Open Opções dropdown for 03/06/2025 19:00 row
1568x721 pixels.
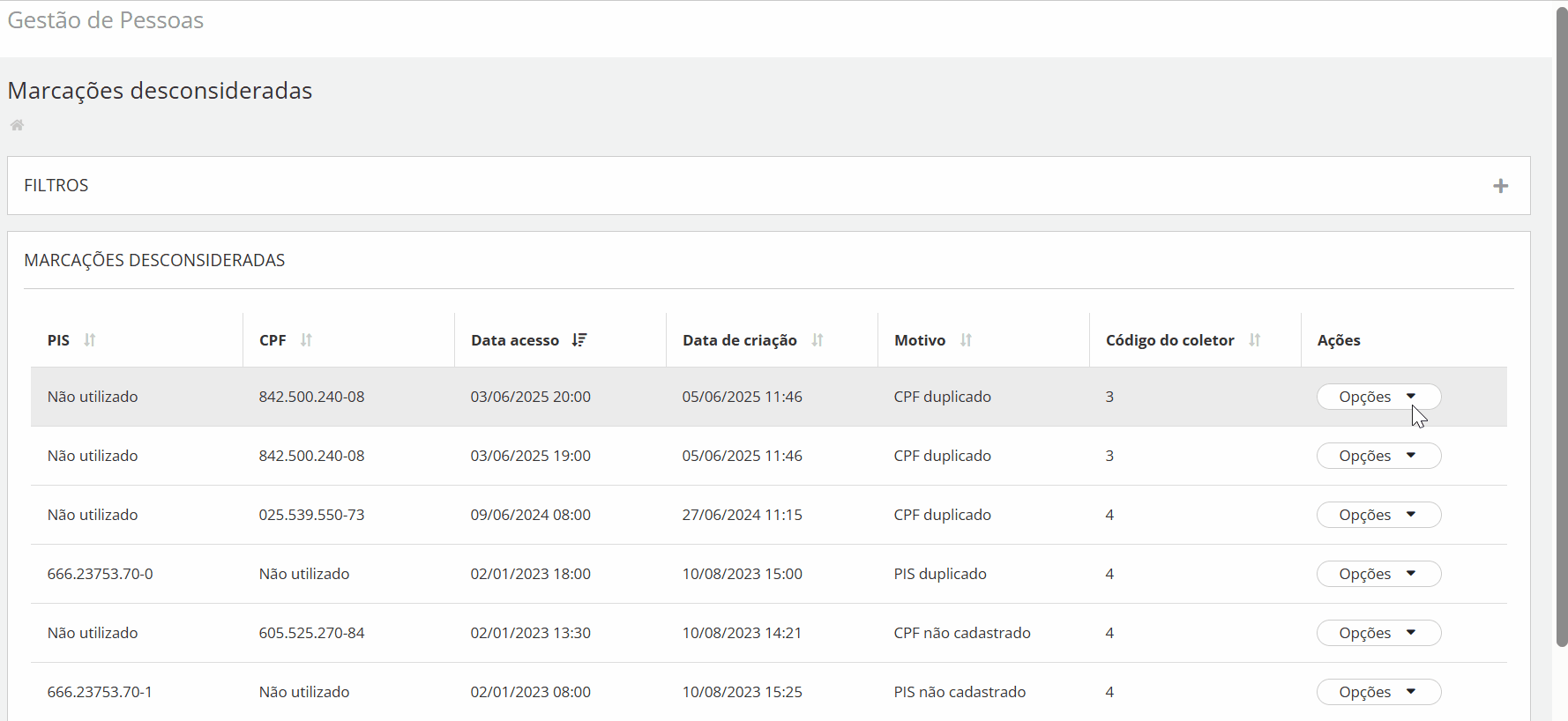pos(1378,456)
